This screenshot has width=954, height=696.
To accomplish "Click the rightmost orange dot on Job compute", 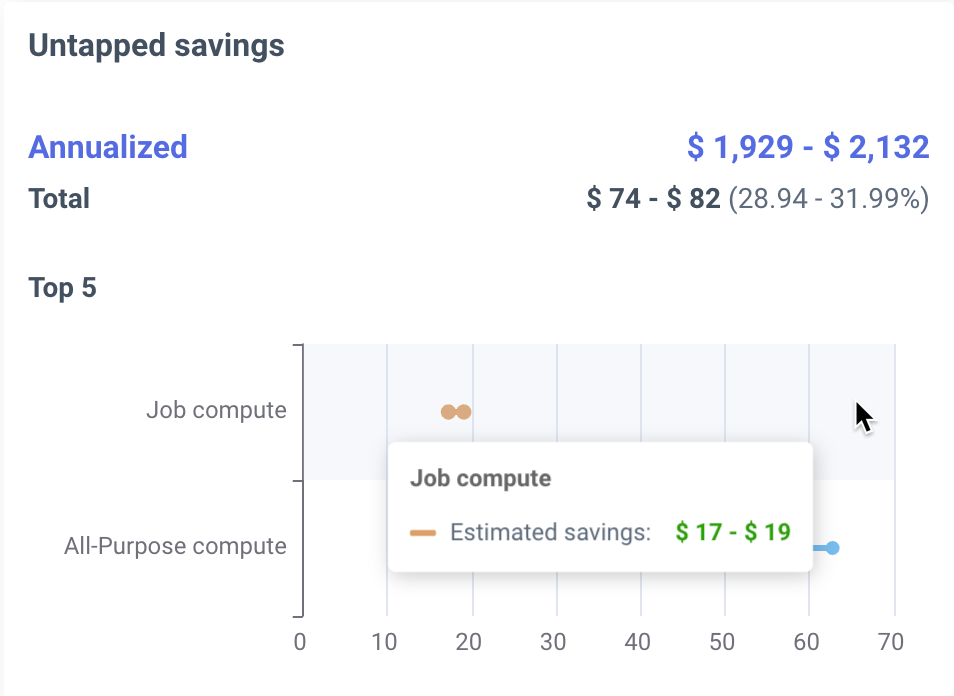I will (464, 410).
